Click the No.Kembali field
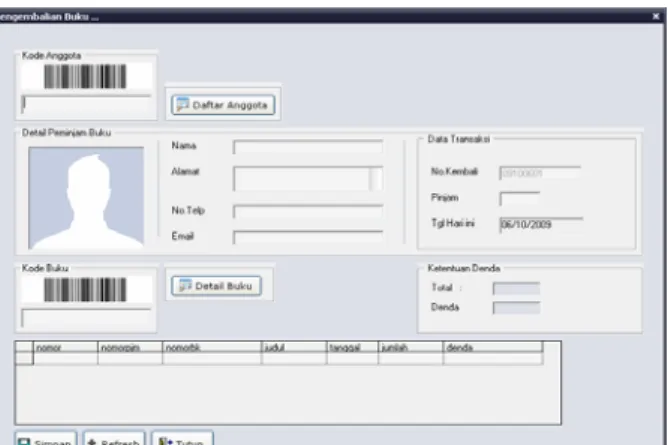 (540, 173)
